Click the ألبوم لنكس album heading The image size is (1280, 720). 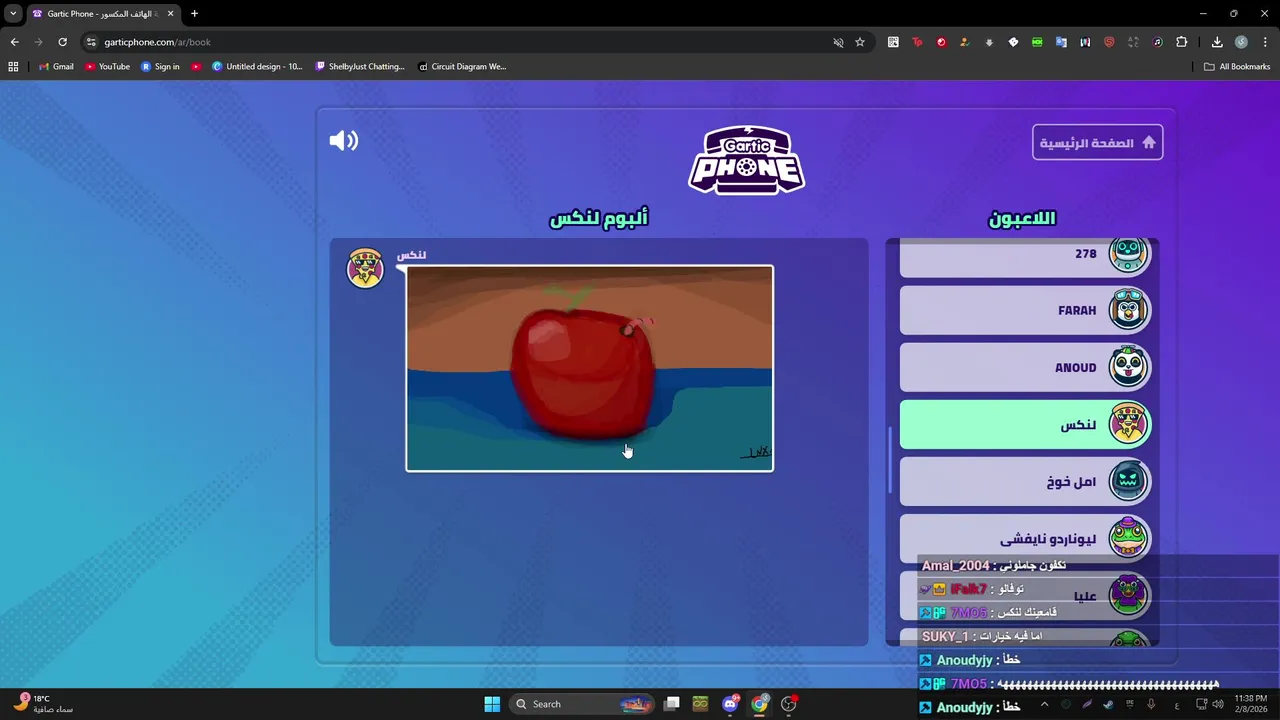point(598,218)
